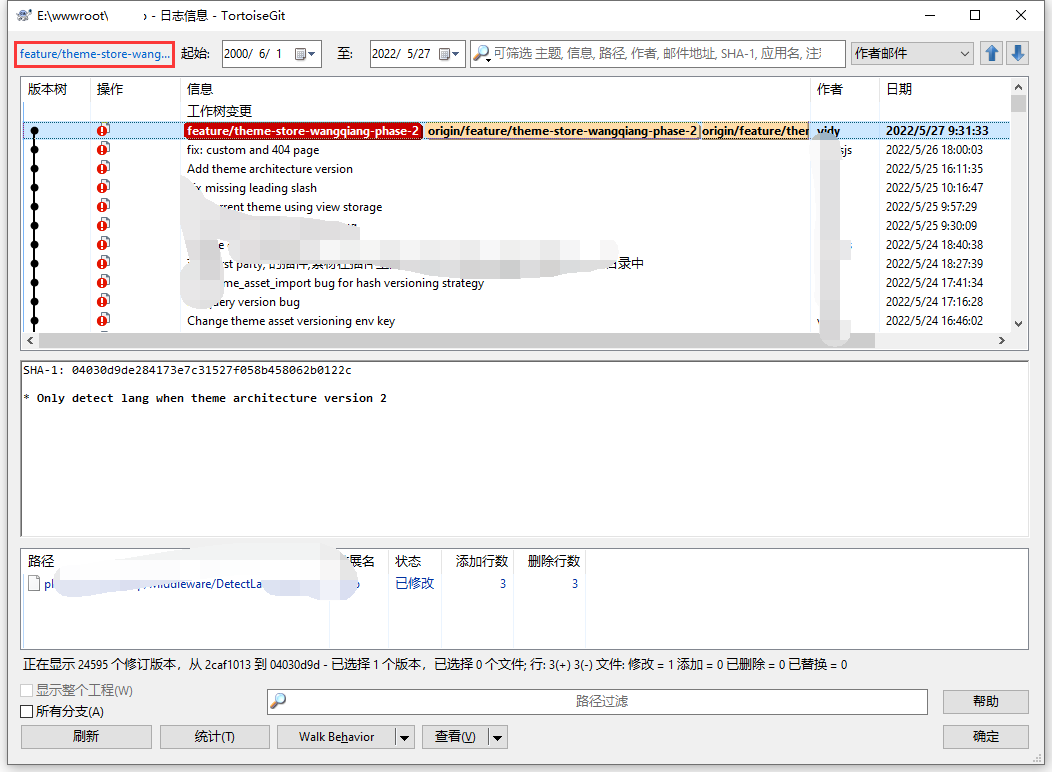Click the modified action icon on the 2022/5/24 16:46:02 row
The height and width of the screenshot is (772, 1052).
[x=103, y=320]
